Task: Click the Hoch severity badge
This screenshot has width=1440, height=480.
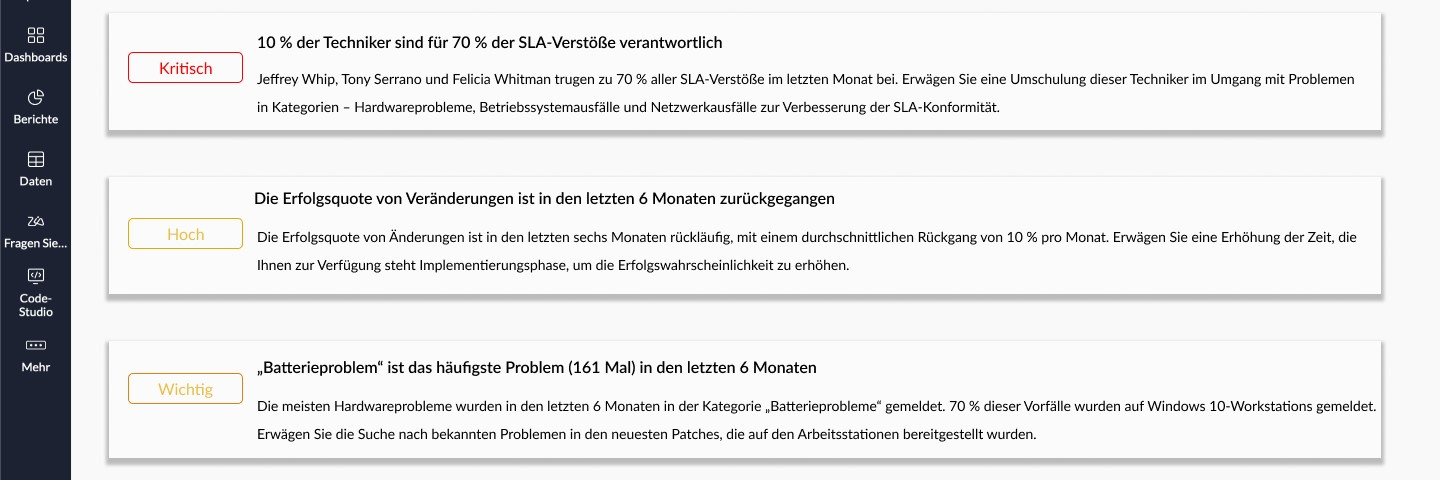Action: click(186, 234)
